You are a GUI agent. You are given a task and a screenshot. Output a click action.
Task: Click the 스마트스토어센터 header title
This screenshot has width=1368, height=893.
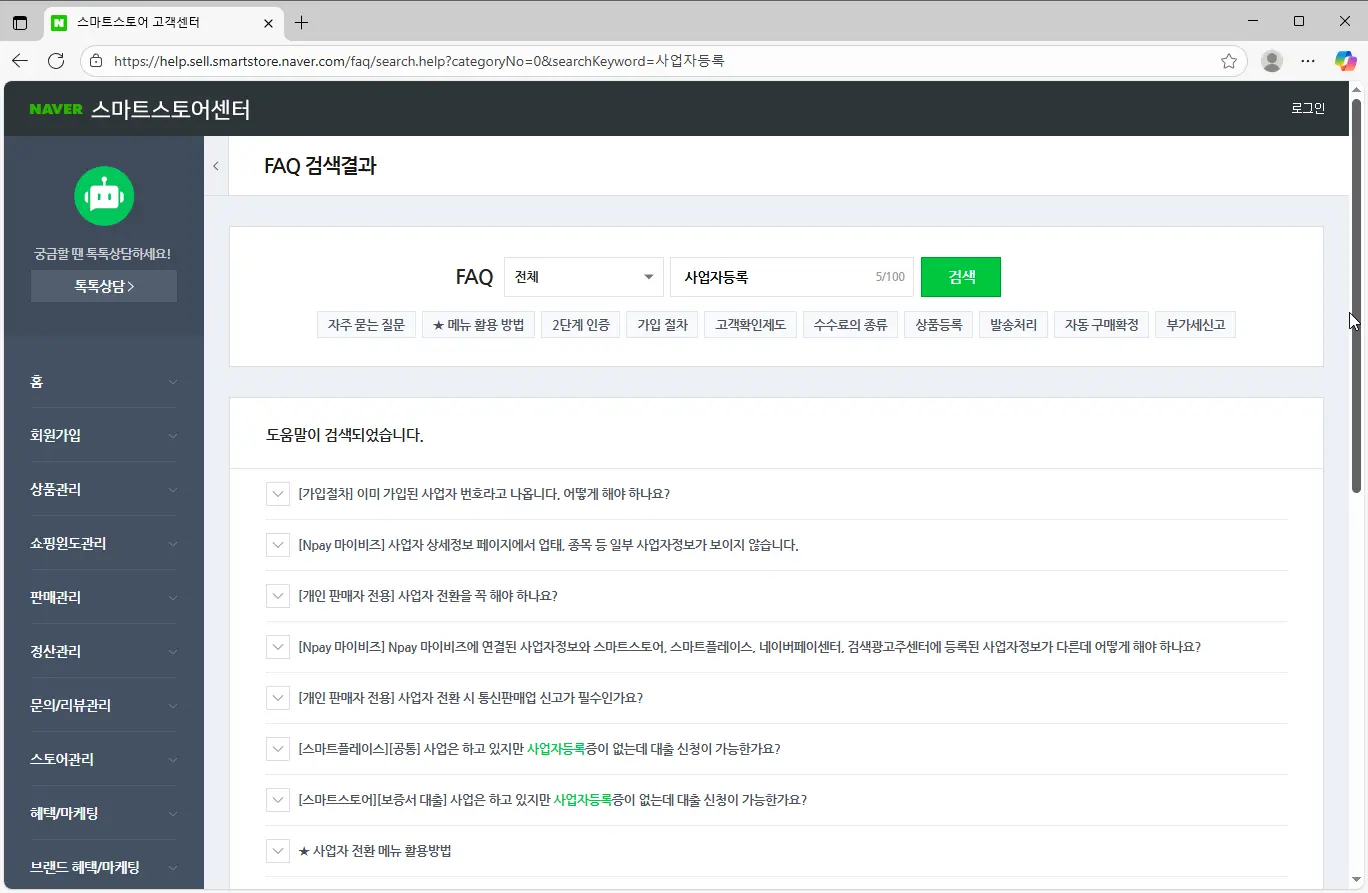coord(170,109)
